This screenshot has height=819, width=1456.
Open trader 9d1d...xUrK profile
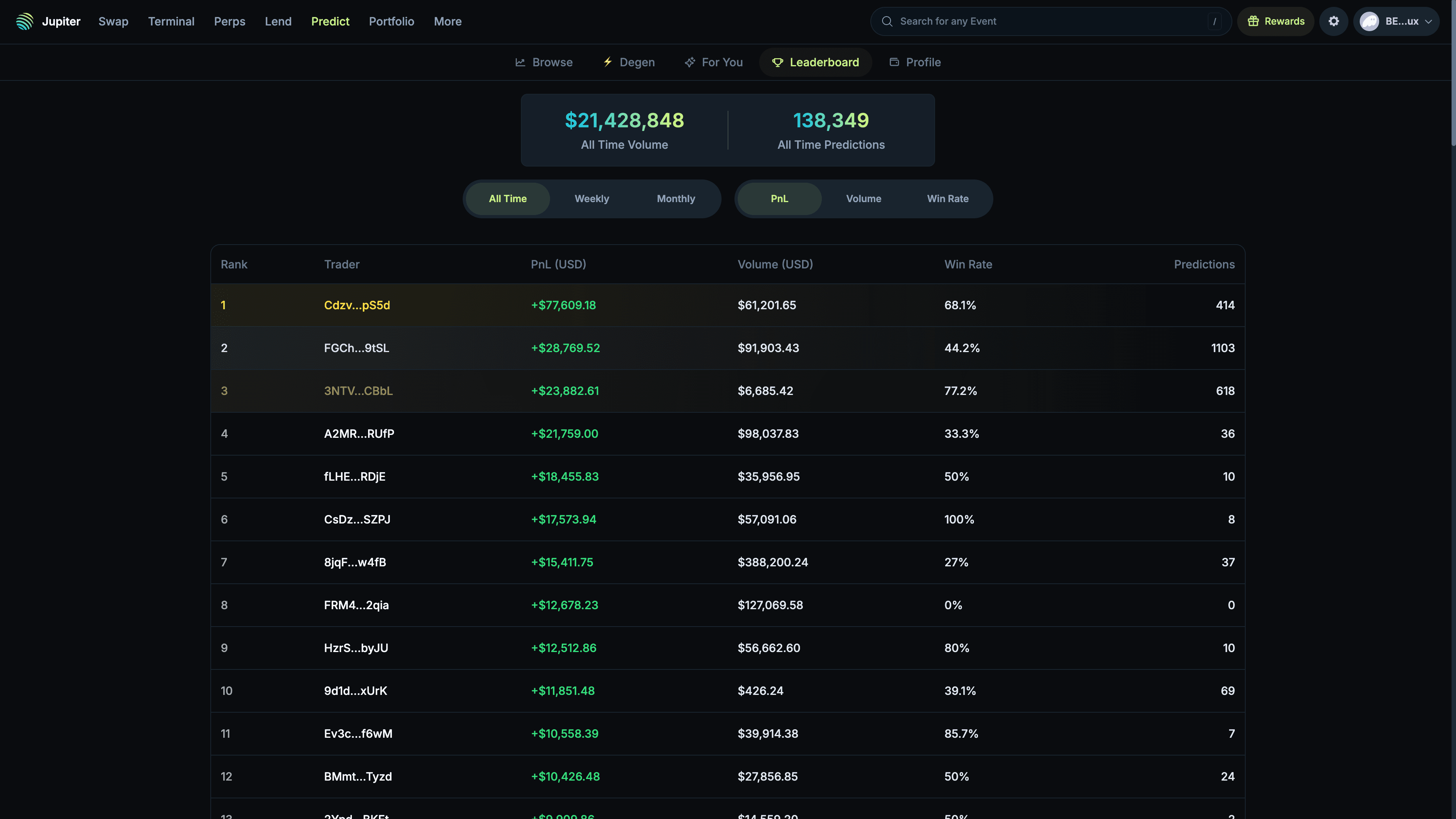point(356,691)
